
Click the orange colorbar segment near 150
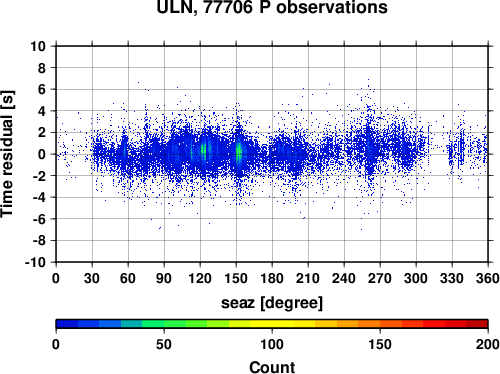[380, 324]
